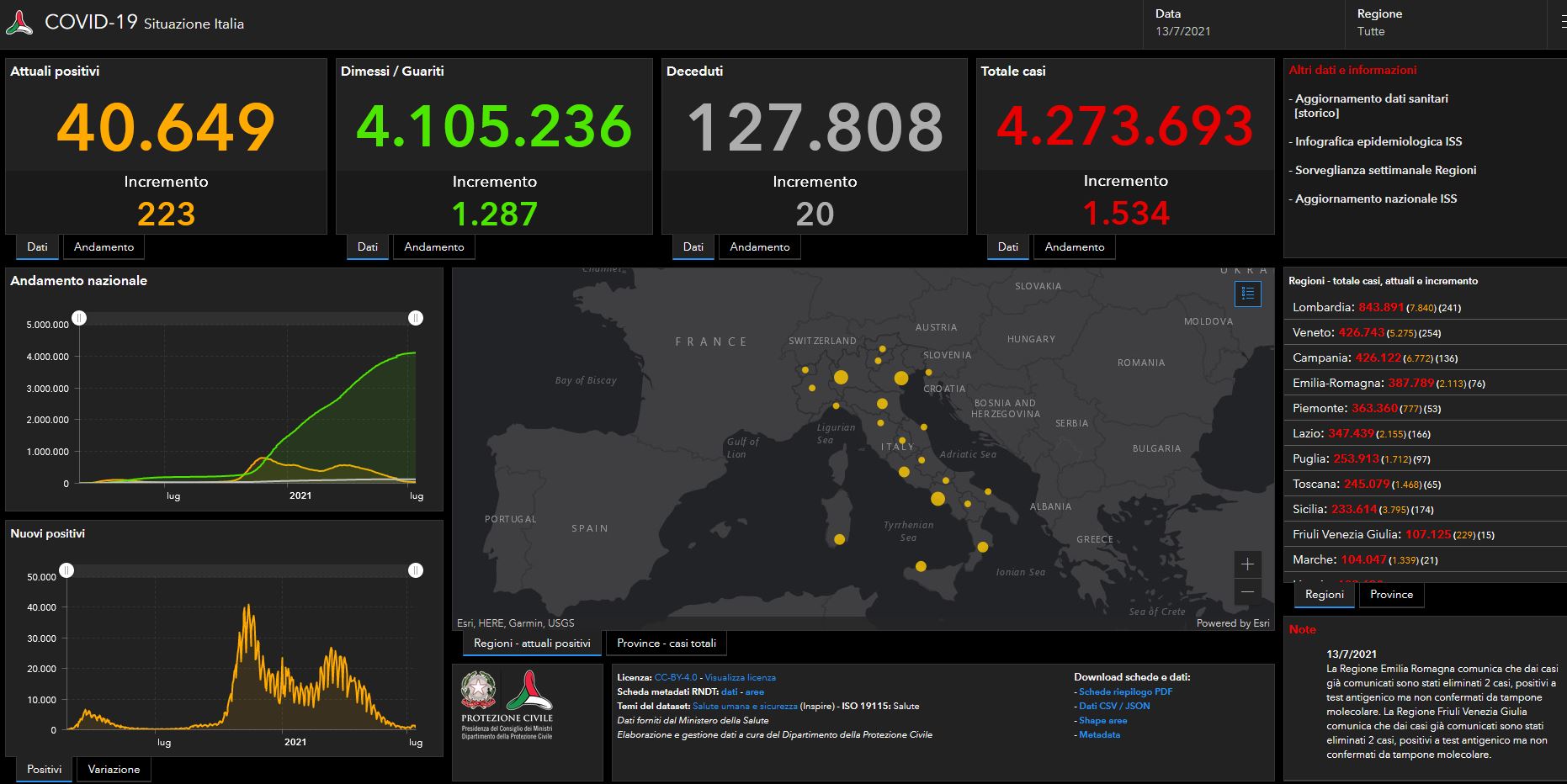Viewport: 1567px width, 784px height.
Task: Zoom in on the map
Action: (x=1247, y=564)
